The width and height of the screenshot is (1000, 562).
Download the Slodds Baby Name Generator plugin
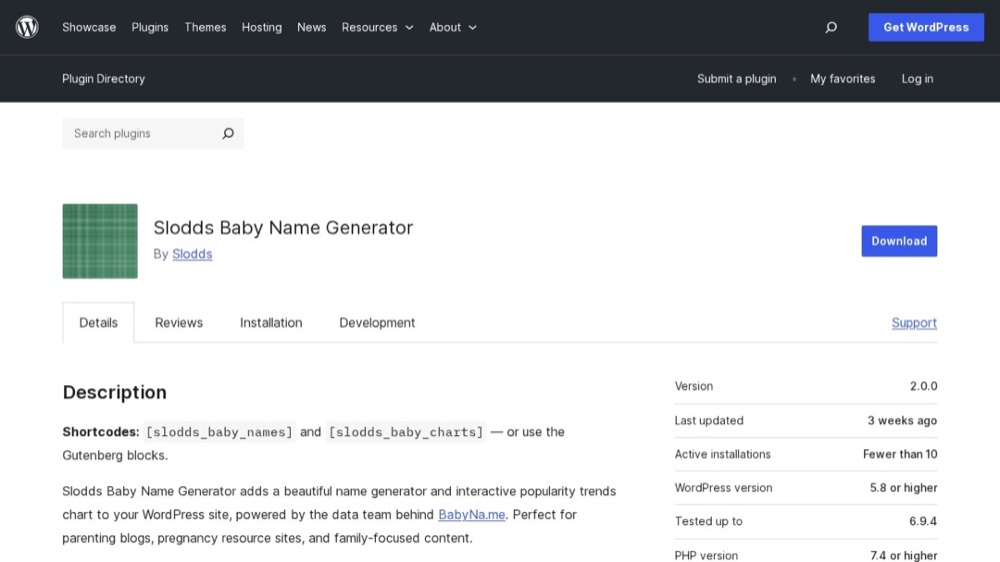click(899, 241)
